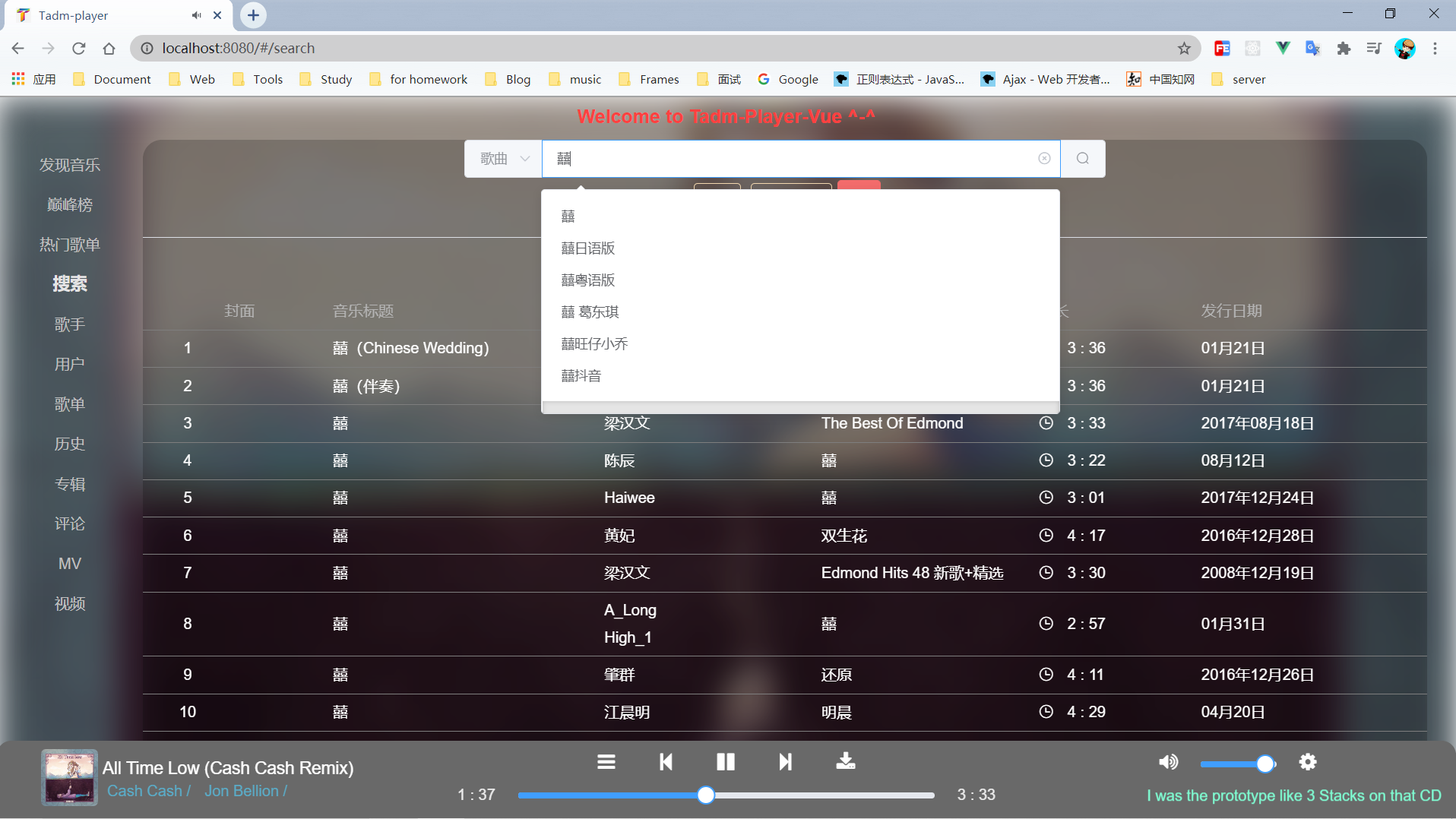This screenshot has height=819, width=1456.
Task: Open 评论 in the sidebar
Action: coord(70,523)
